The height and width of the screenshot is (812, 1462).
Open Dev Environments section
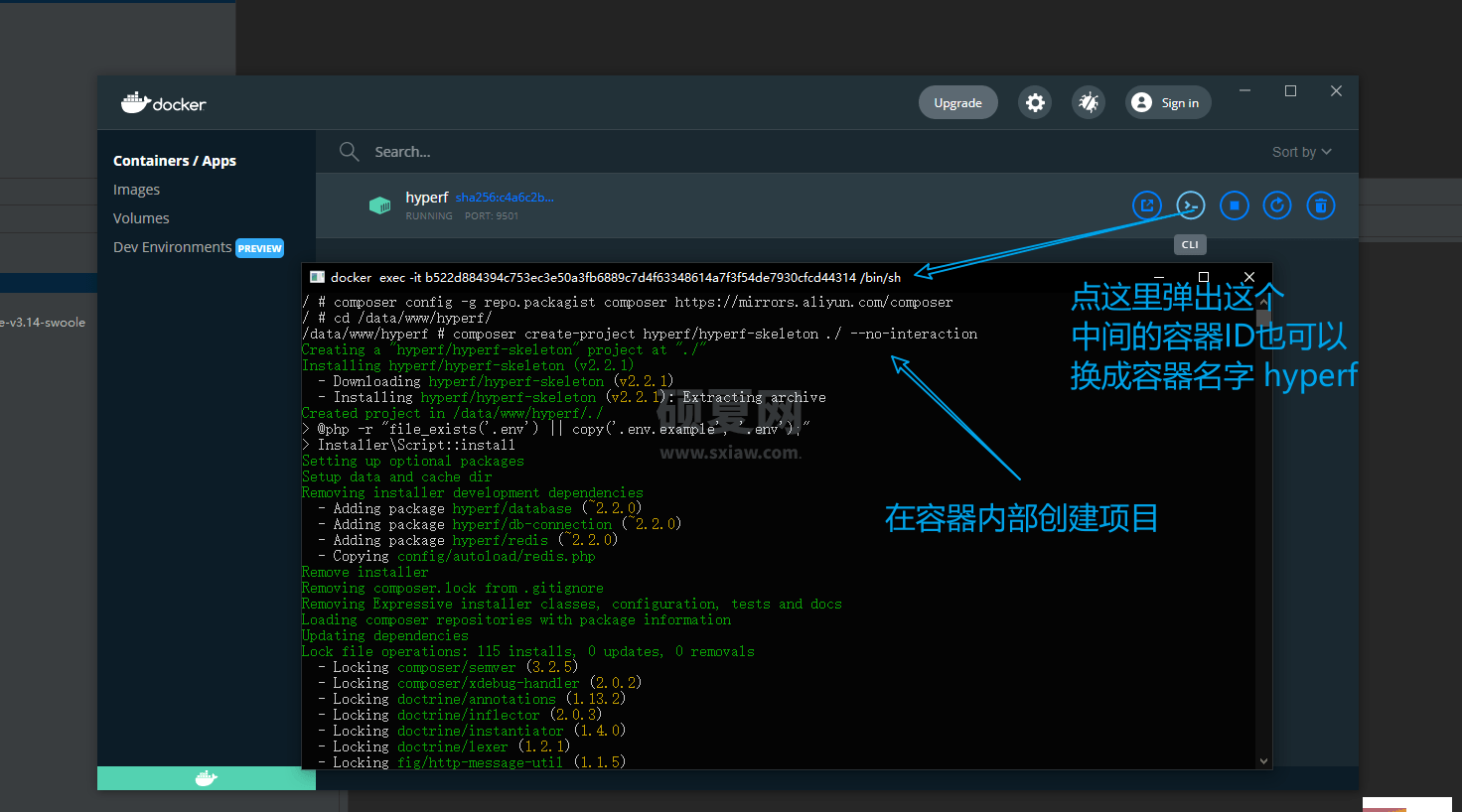(x=172, y=247)
